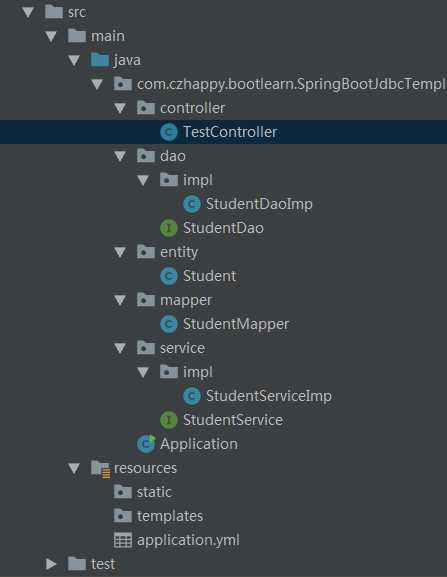Click the application.yml file icon
The width and height of the screenshot is (447, 577).
(123, 540)
